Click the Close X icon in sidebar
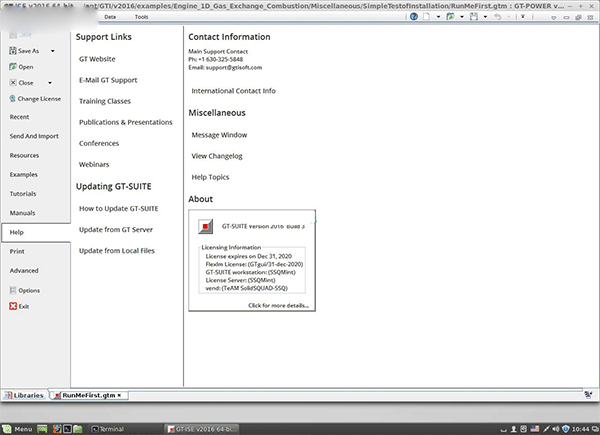 (x=13, y=83)
